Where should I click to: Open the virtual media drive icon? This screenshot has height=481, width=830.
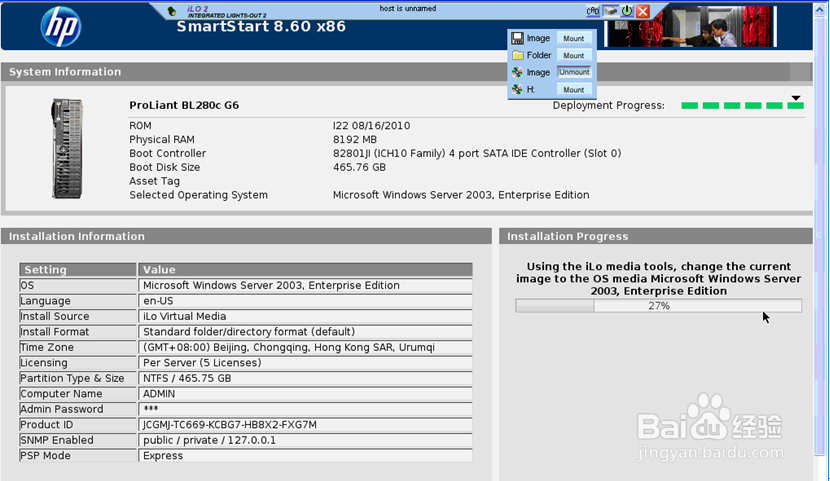610,11
